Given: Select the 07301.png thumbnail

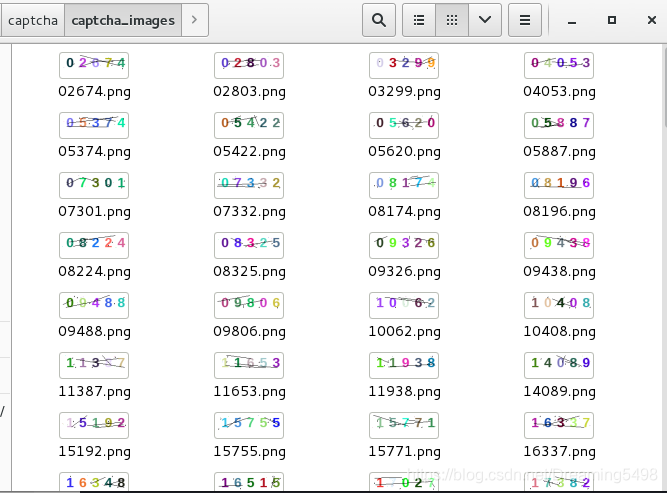Looking at the screenshot, I should (94, 185).
